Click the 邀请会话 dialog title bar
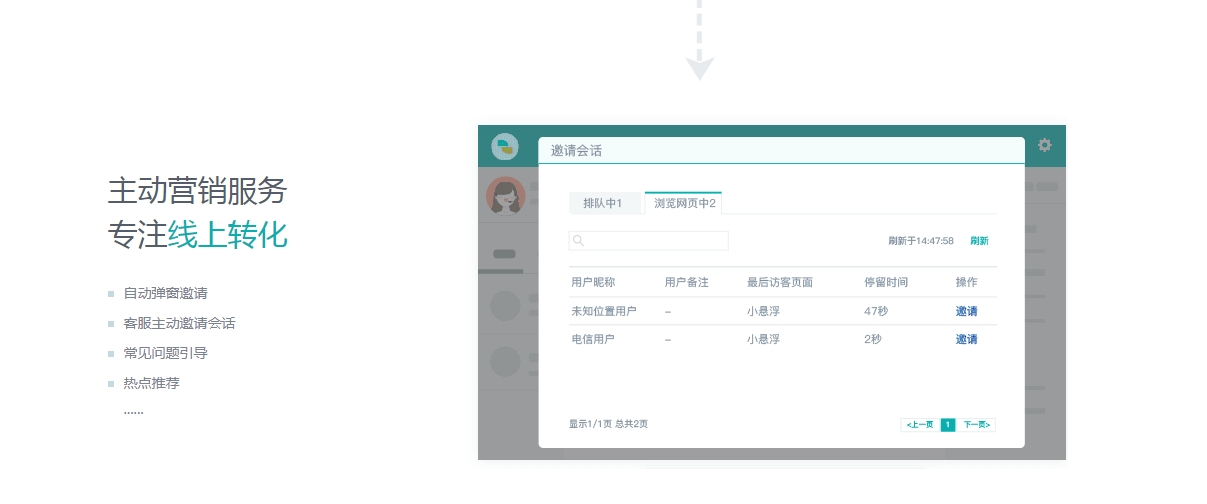The image size is (1207, 504). coord(780,150)
